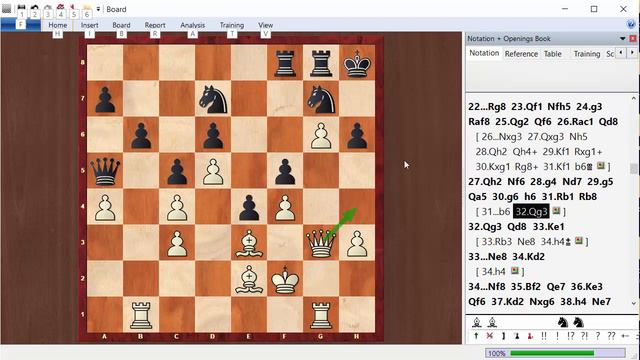This screenshot has height=360, width=640.
Task: Select move 33.Ke1 in notation
Action: click(549, 227)
